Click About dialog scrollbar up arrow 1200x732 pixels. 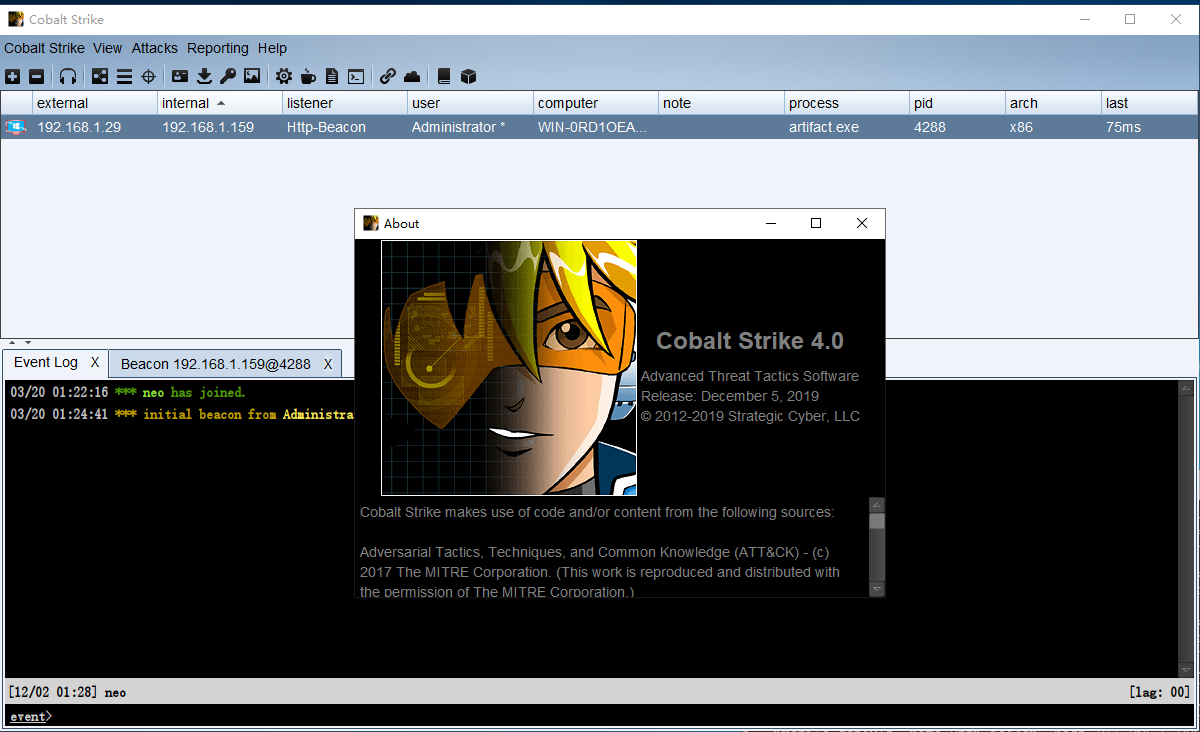pos(877,505)
